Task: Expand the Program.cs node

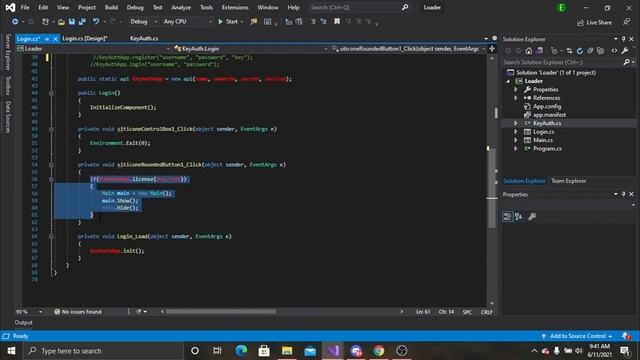Action: tap(516, 149)
